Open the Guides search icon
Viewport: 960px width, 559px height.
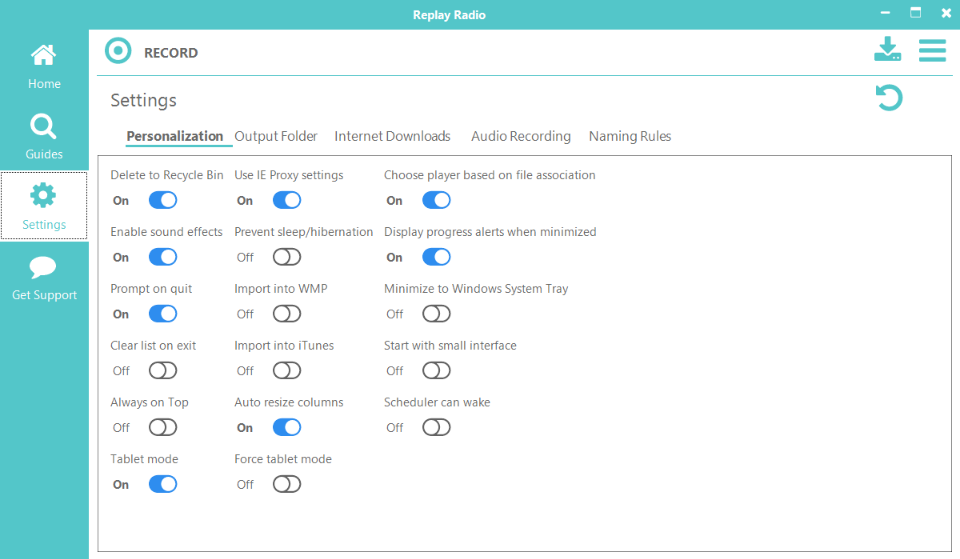pyautogui.click(x=43, y=127)
